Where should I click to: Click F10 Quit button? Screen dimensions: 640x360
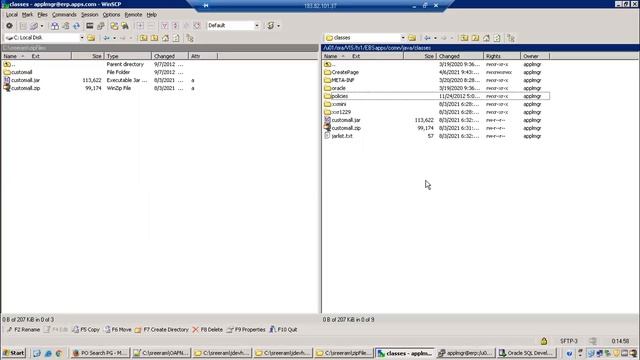(283, 329)
